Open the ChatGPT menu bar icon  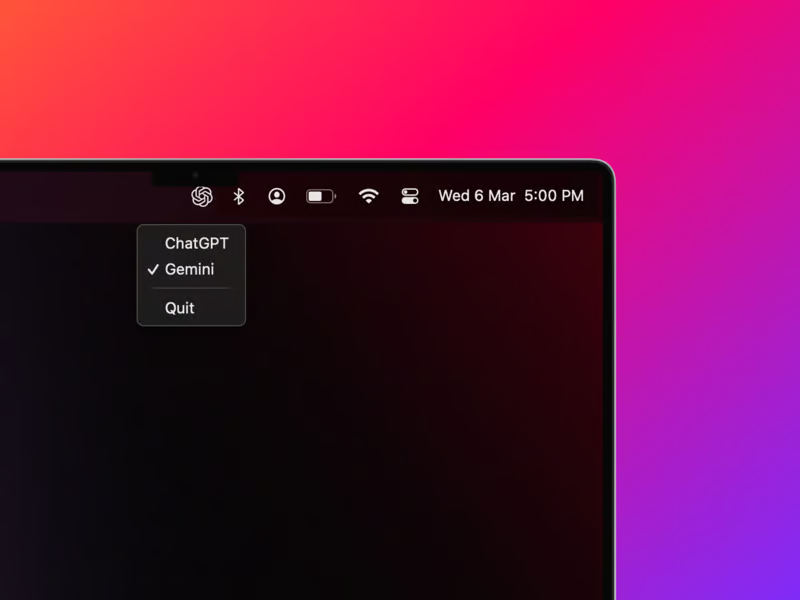click(x=202, y=196)
